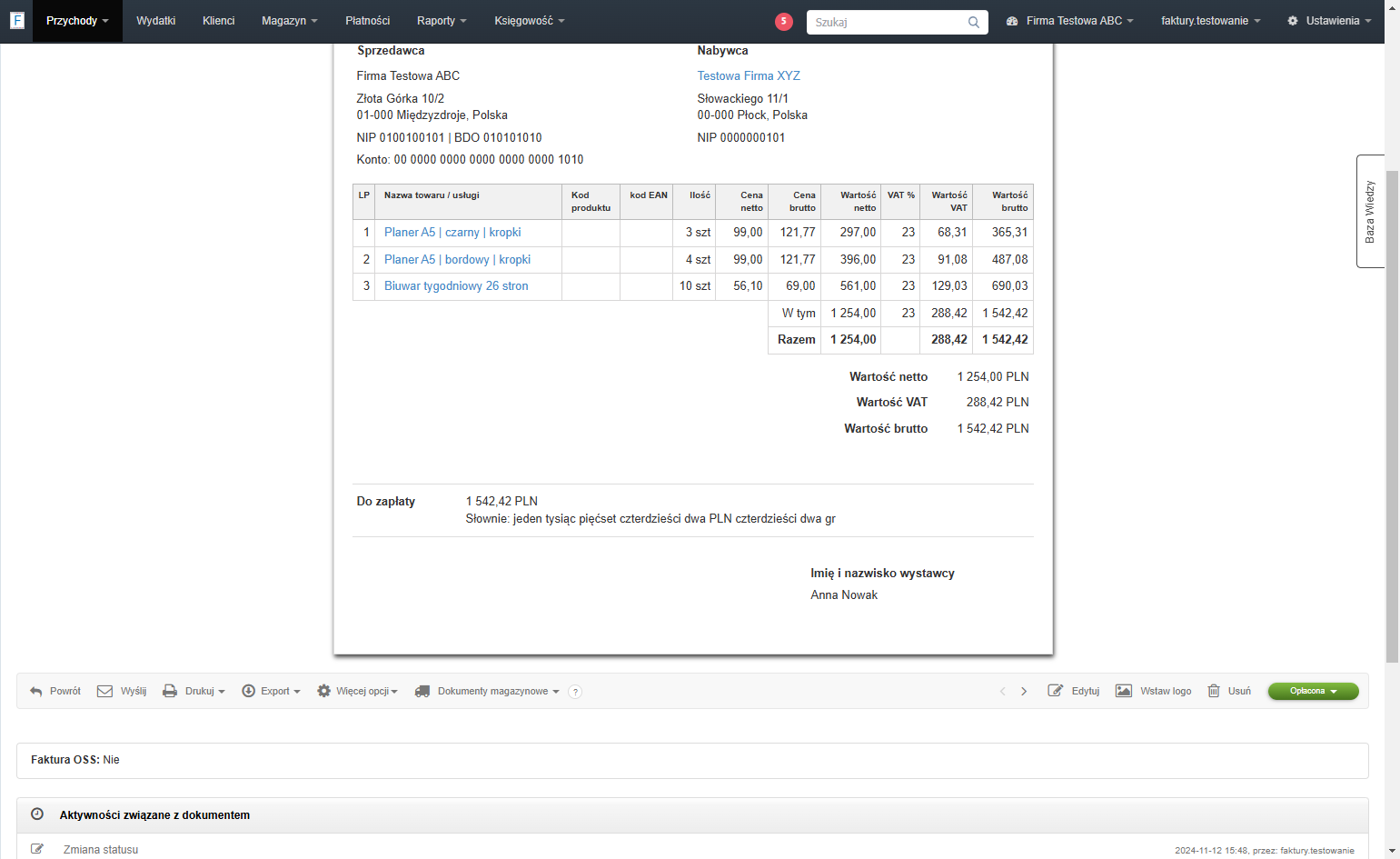Click the app logo icon in the navbar
The image size is (1400, 859).
16,20
